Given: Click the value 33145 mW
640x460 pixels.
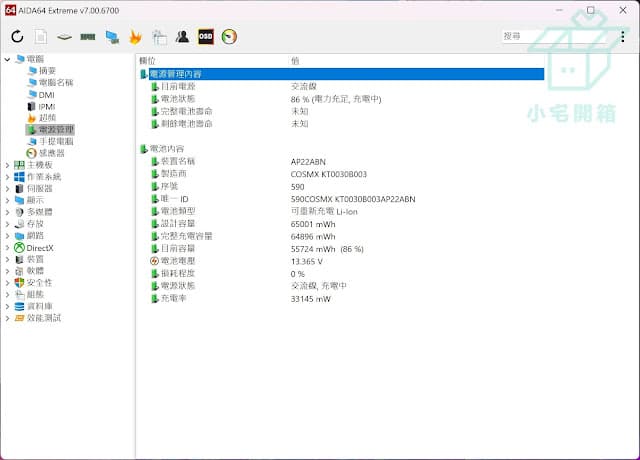Looking at the screenshot, I should coord(311,299).
